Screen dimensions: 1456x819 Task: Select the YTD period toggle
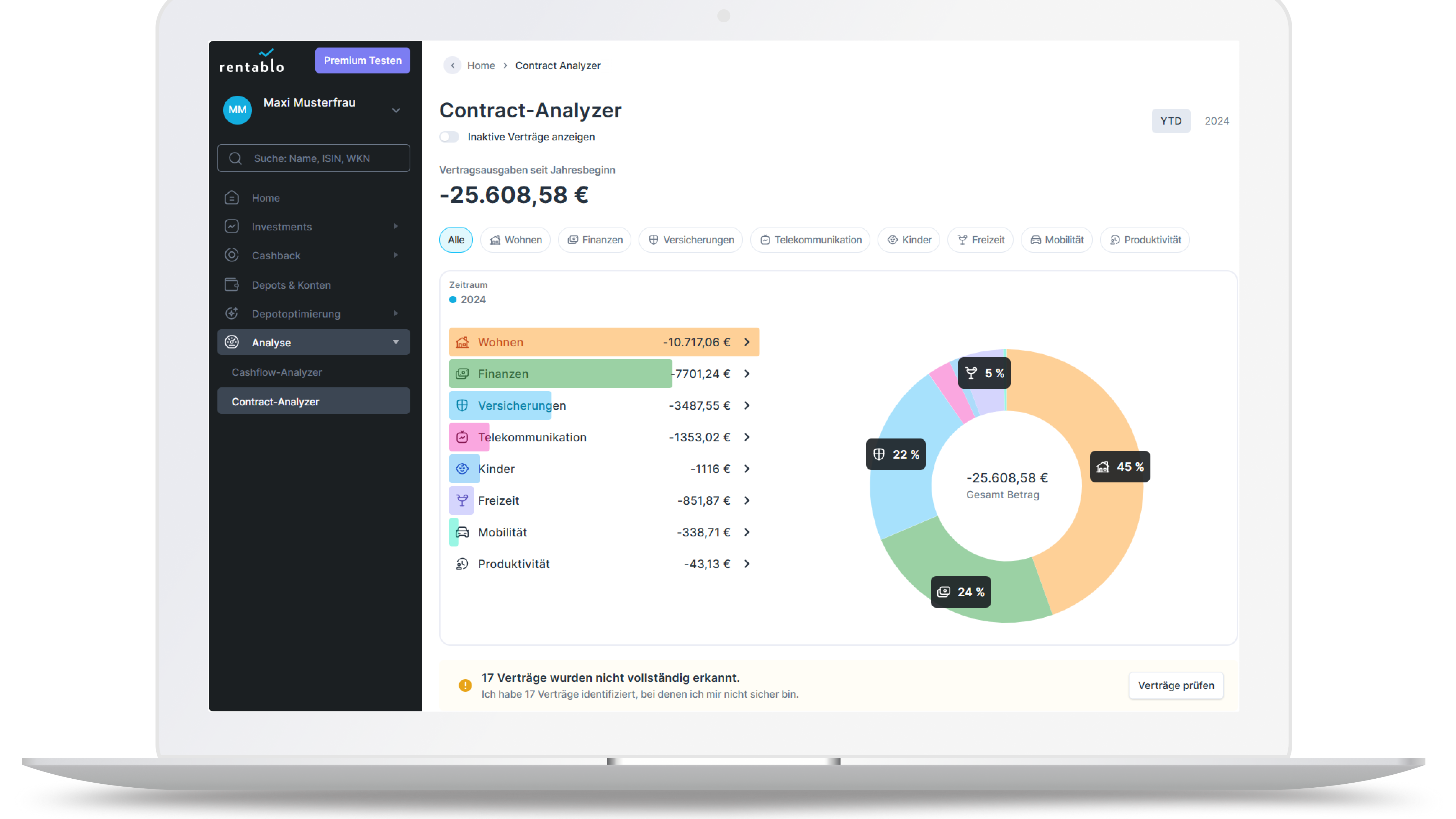point(1171,121)
